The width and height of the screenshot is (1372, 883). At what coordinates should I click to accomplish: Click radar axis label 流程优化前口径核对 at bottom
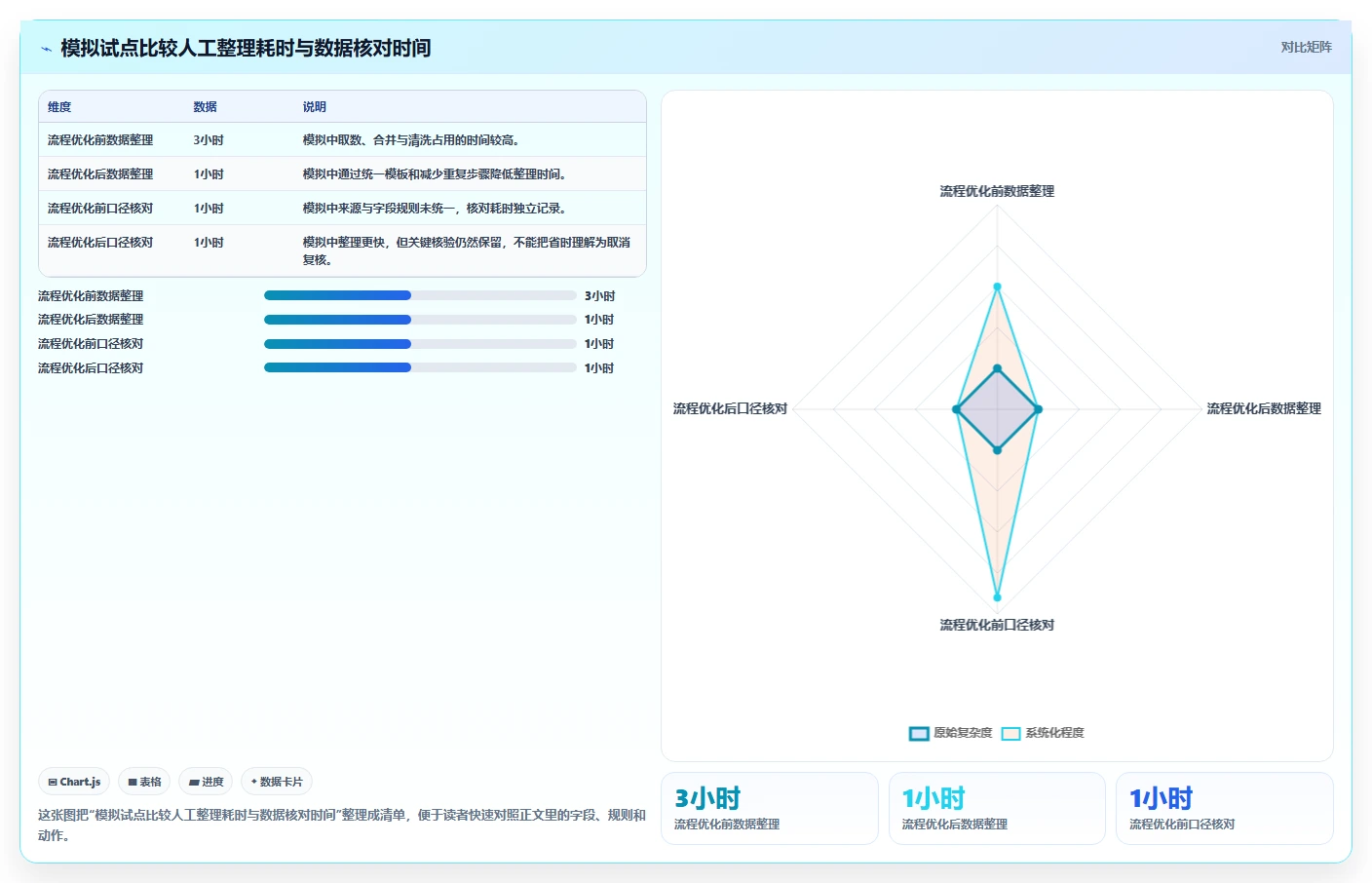pyautogui.click(x=997, y=625)
